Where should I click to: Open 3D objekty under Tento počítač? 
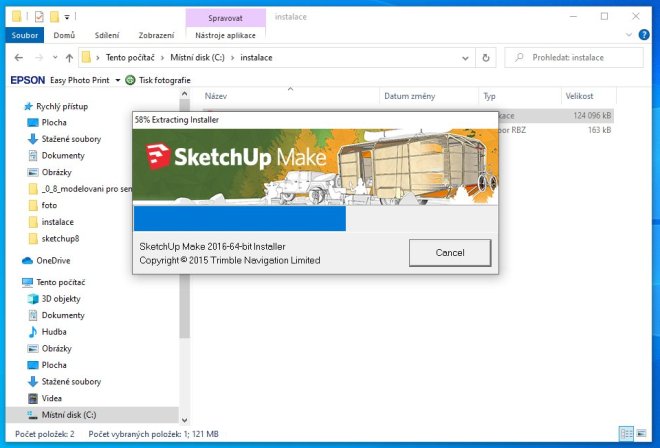tap(61, 299)
